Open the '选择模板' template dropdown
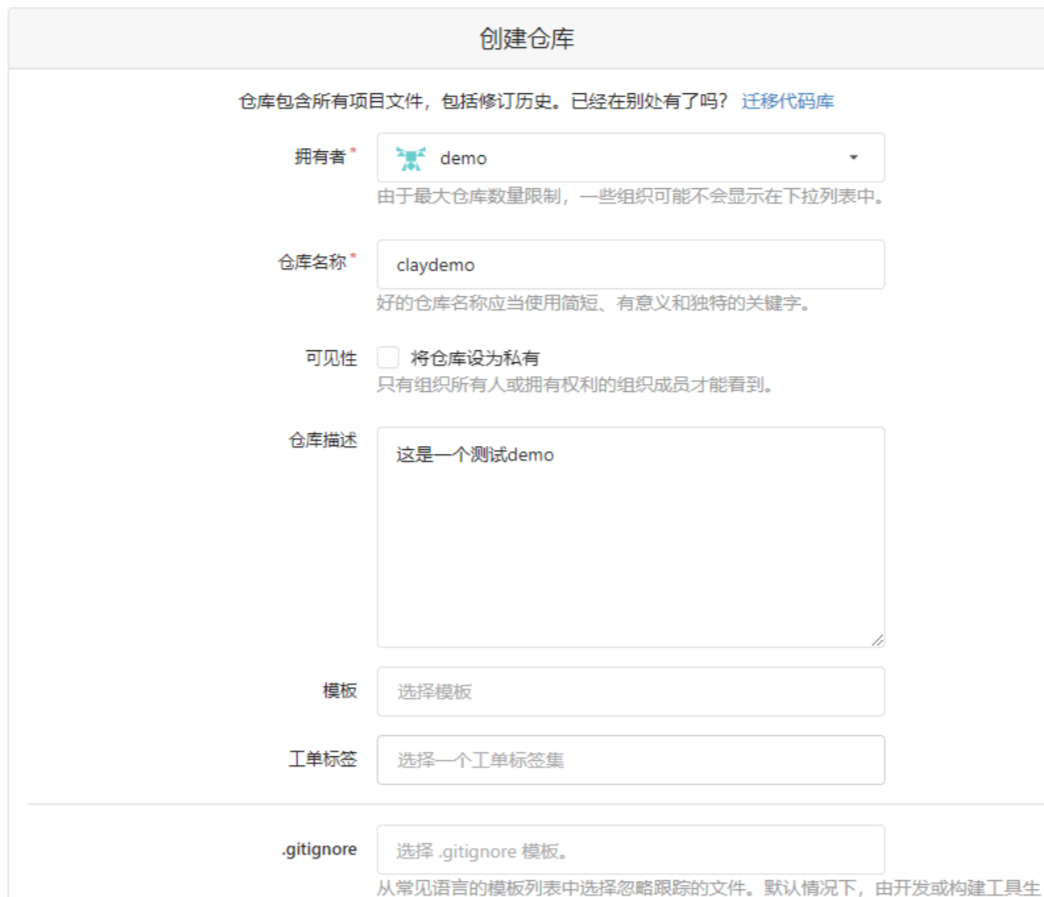 click(x=630, y=692)
